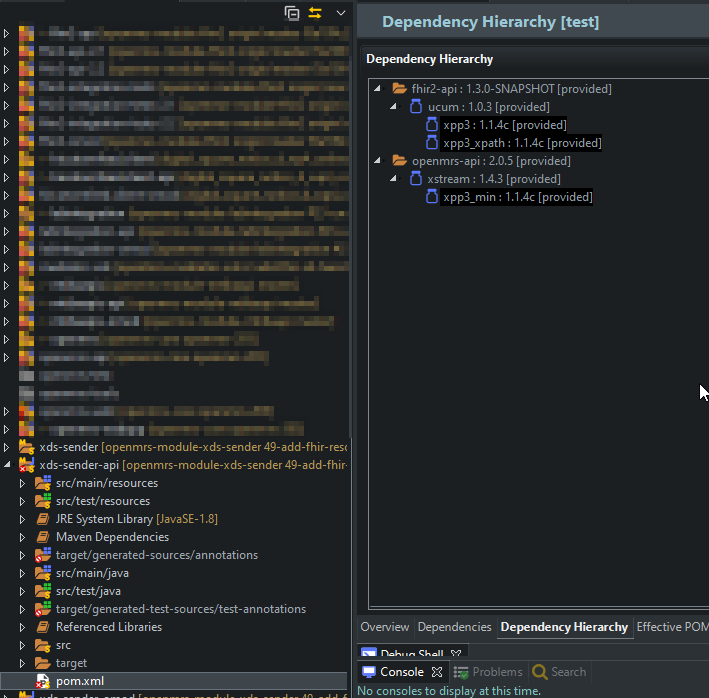Click src/test/resources folder icon
709x698 pixels.
(43, 501)
